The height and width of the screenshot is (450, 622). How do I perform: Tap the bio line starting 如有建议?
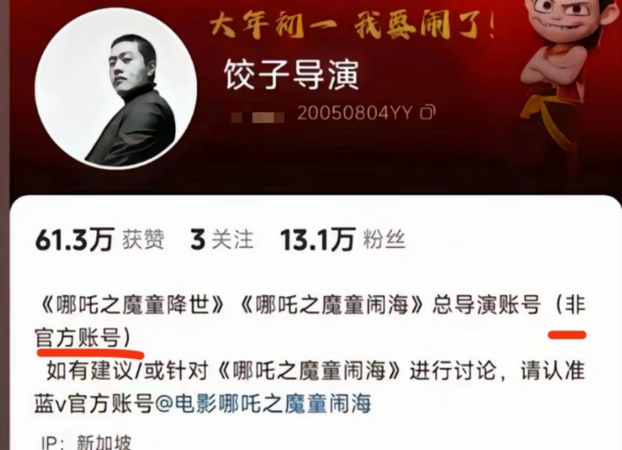[x=315, y=371]
